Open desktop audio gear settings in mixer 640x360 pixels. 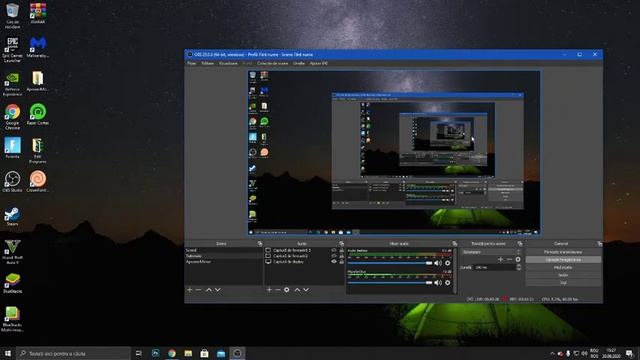(x=448, y=263)
